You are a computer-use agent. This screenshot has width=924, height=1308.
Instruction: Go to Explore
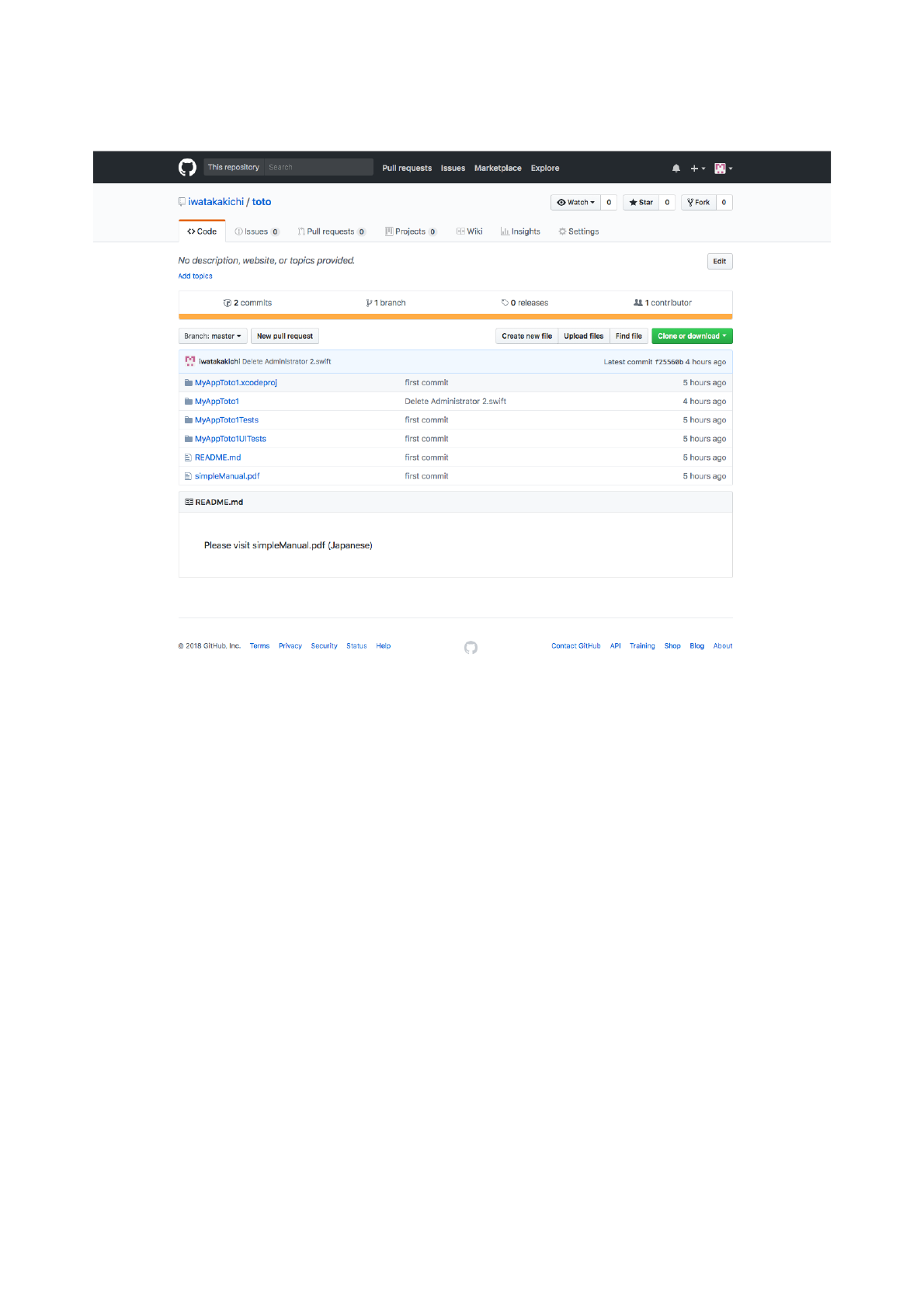pyautogui.click(x=544, y=168)
